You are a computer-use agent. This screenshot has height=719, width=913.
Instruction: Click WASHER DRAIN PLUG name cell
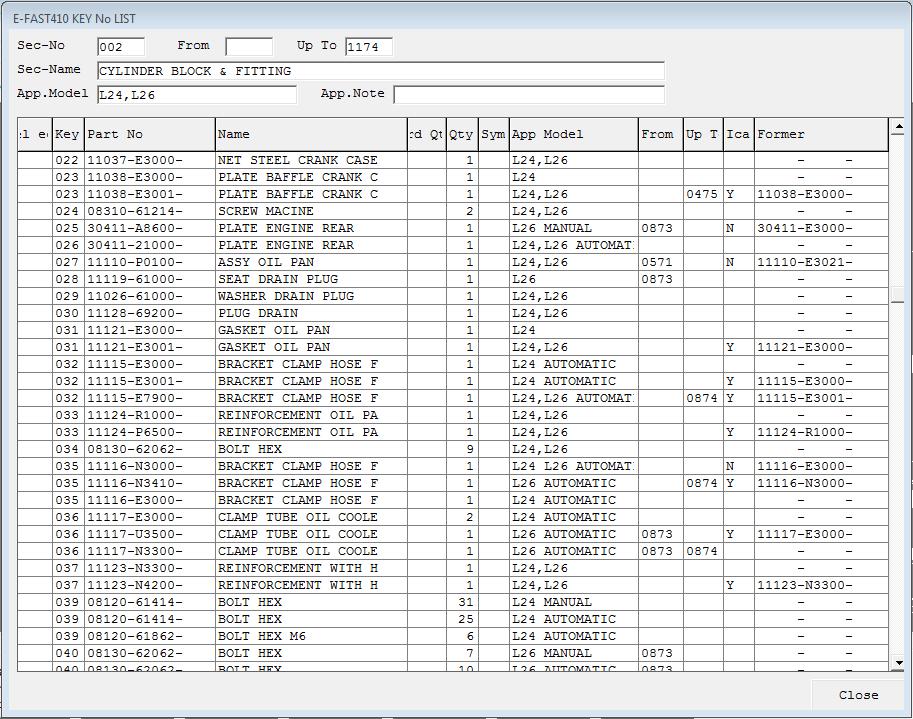coord(311,296)
